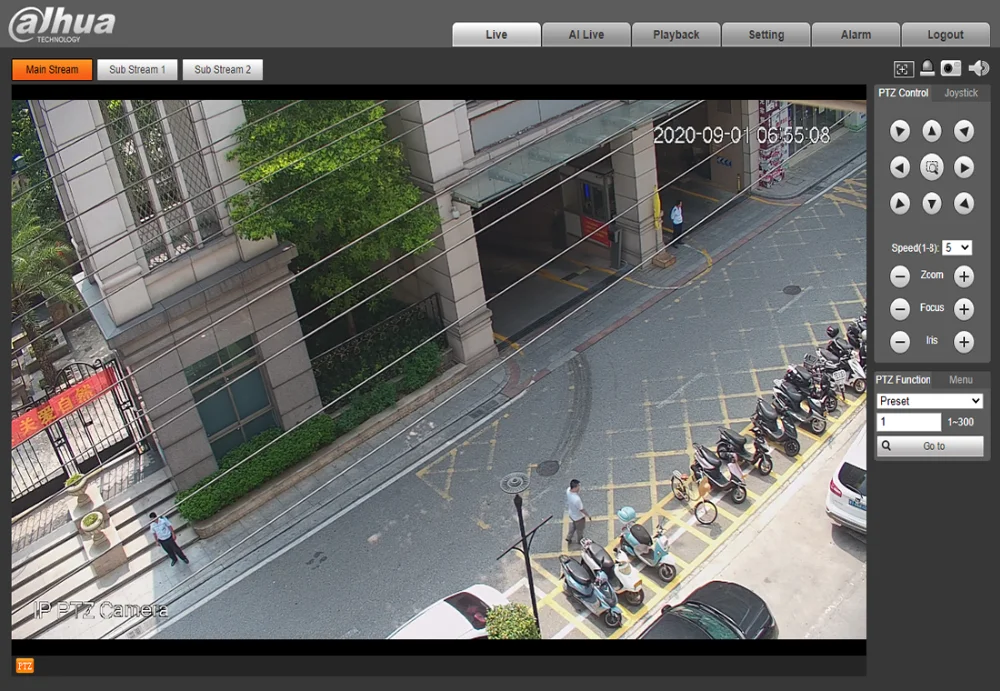Open iris with the plus beside Iris
The height and width of the screenshot is (691, 1000).
[964, 341]
